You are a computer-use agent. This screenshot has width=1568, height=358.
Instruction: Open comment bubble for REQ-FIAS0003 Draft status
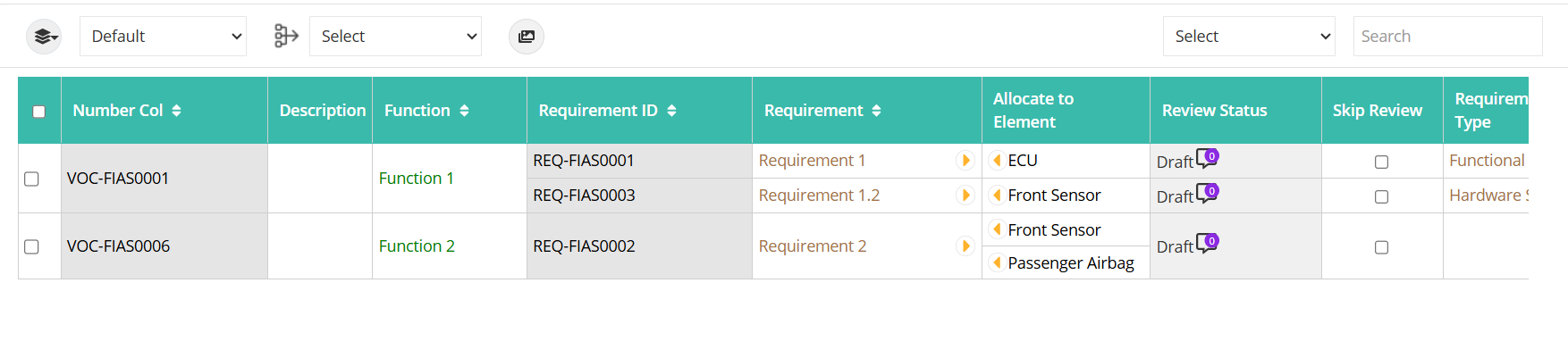click(x=1208, y=193)
